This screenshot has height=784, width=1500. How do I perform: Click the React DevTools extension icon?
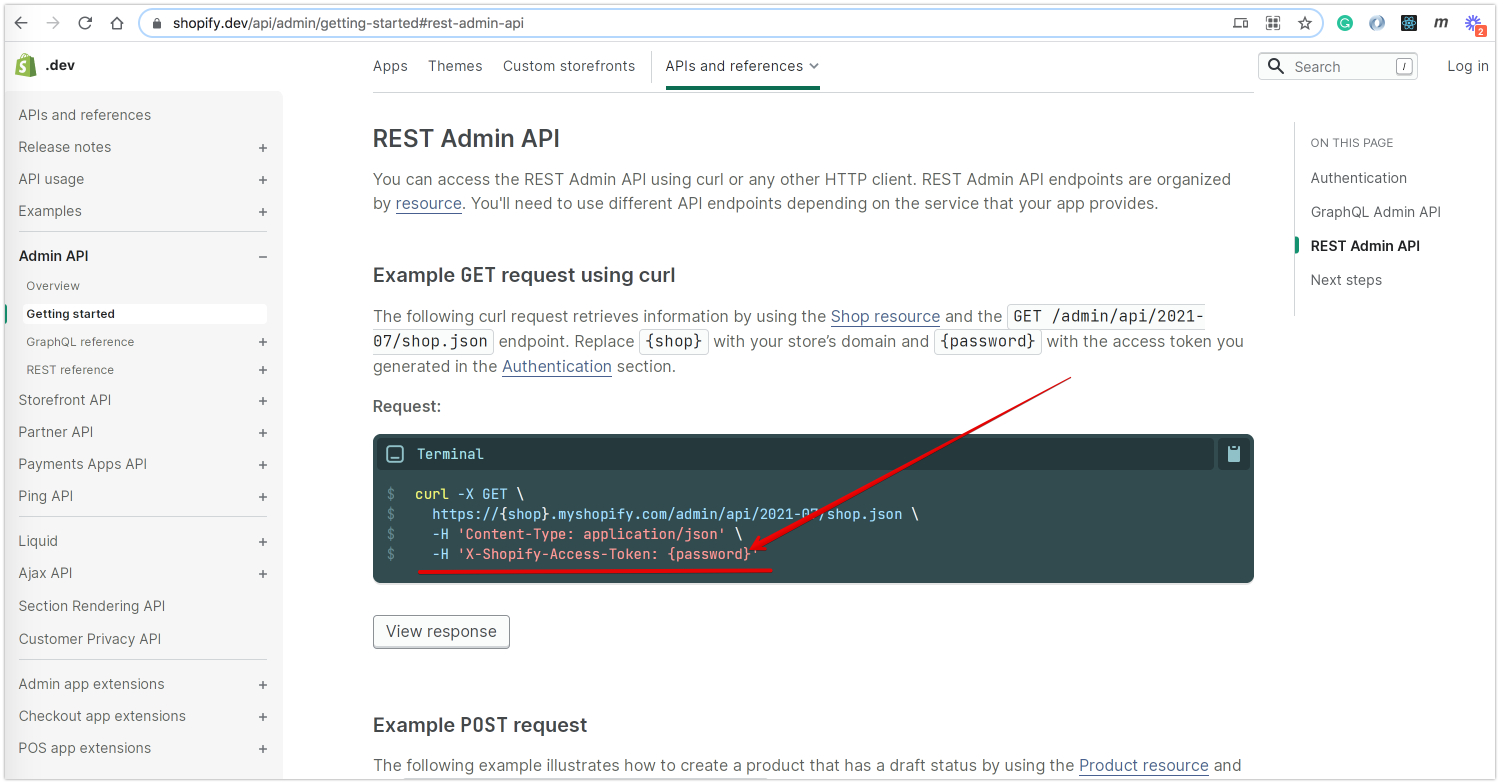(1409, 23)
